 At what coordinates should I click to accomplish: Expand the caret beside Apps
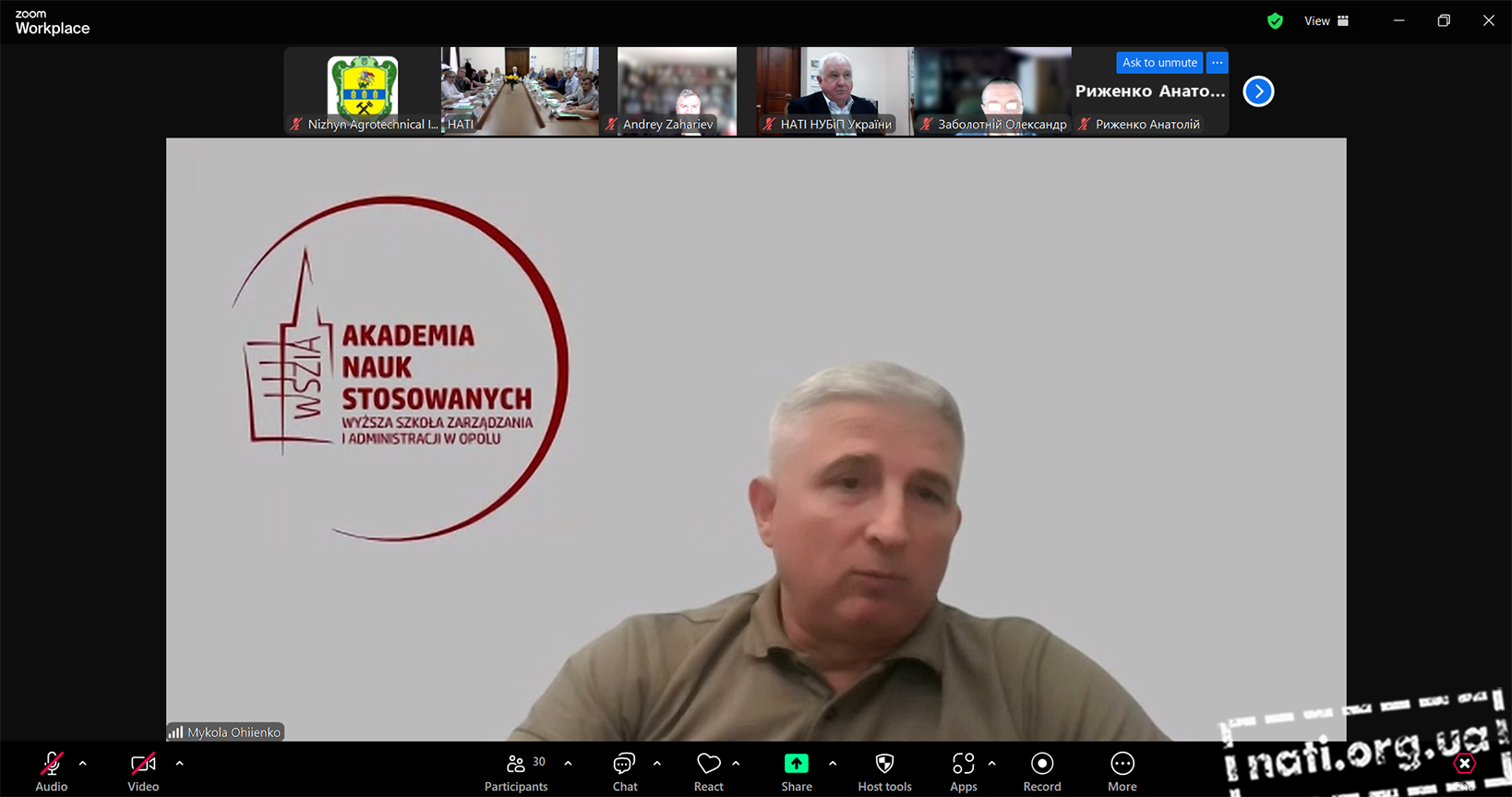click(991, 764)
